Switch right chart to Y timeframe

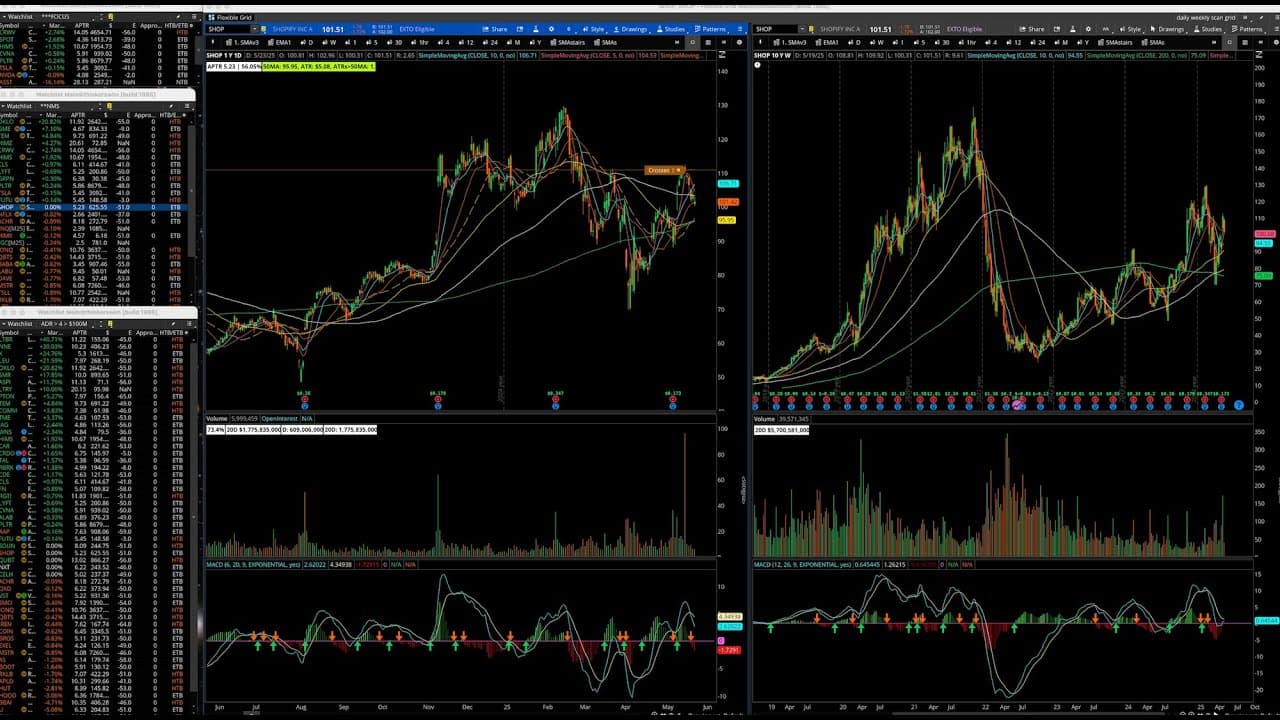1083,42
